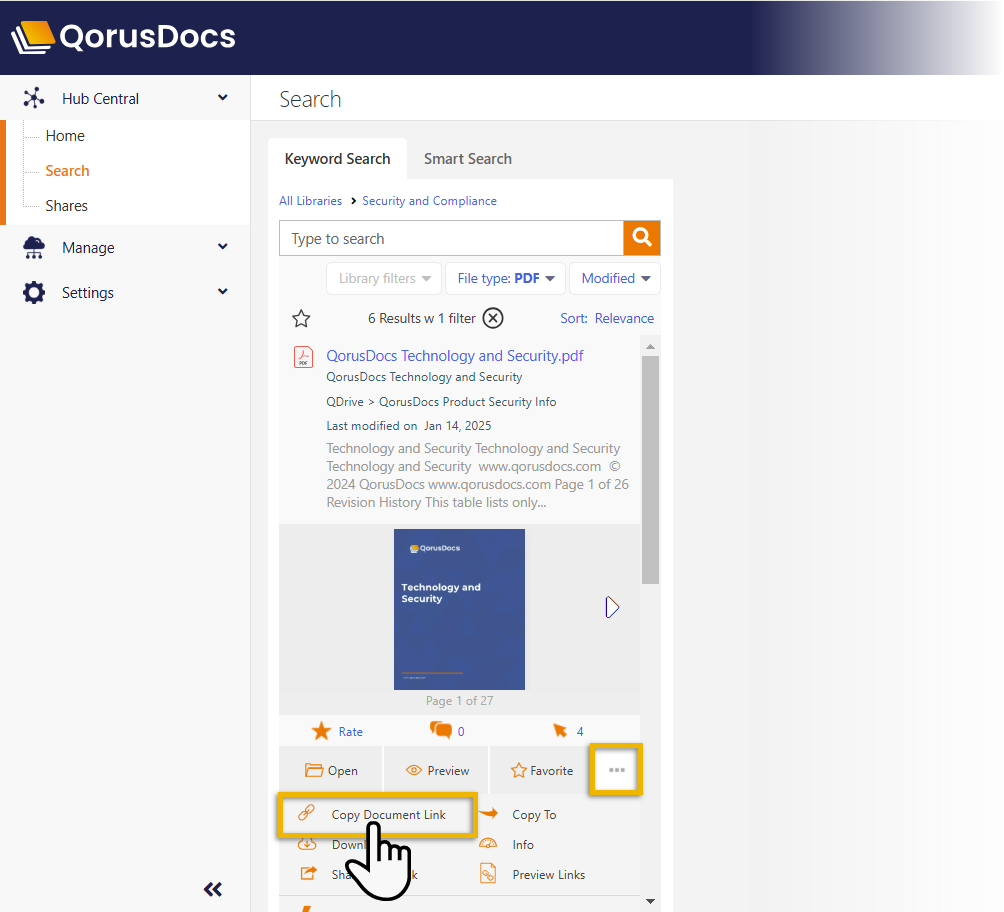Switch to the Smart Search tab
1004x912 pixels.
pos(467,159)
